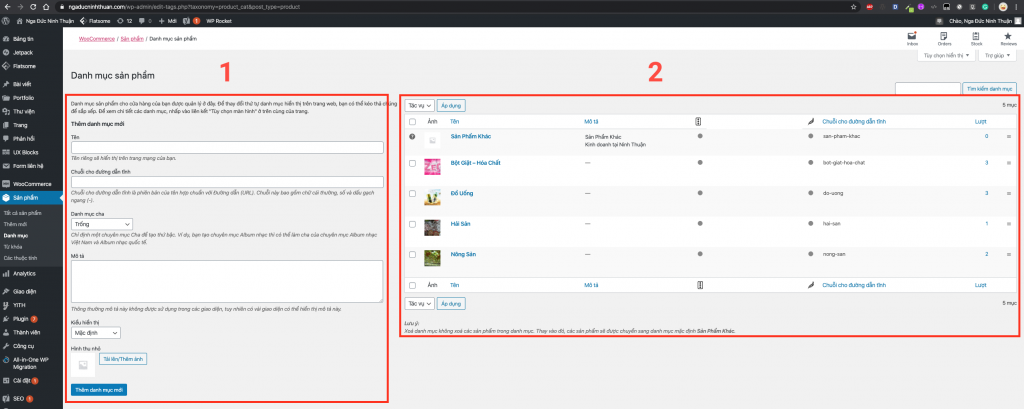Screen dimensions: 1024x409
Task: Expand Tùy chọn hiển thị screen options
Action: pos(947,56)
